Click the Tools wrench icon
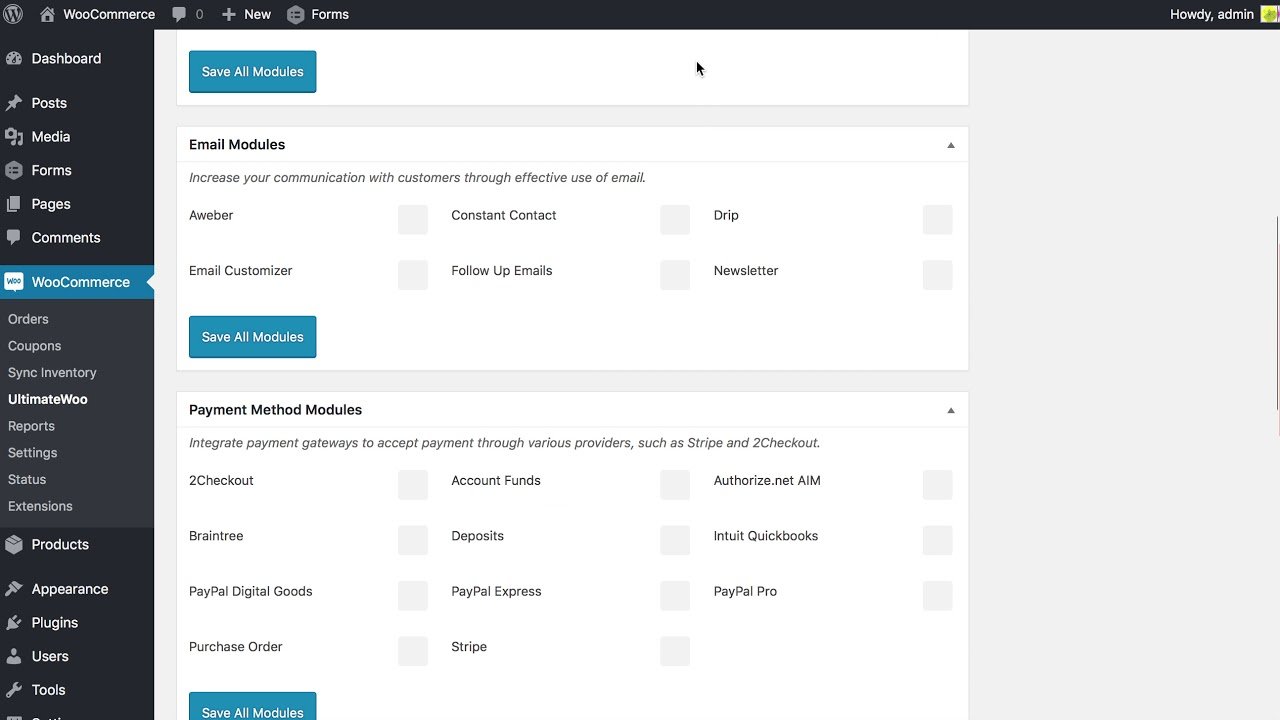 pos(14,690)
